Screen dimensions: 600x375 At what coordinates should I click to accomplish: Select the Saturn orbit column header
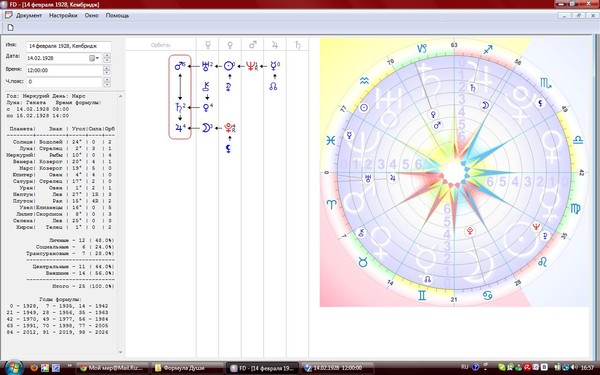[297, 45]
